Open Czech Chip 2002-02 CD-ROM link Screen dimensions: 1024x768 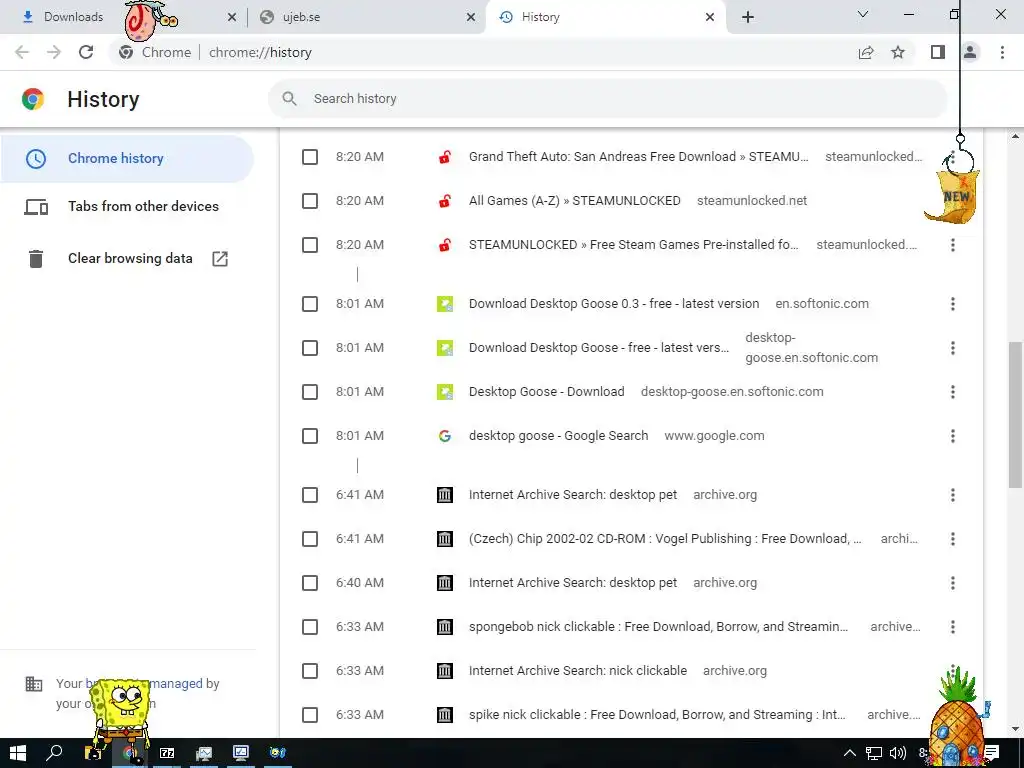click(665, 539)
